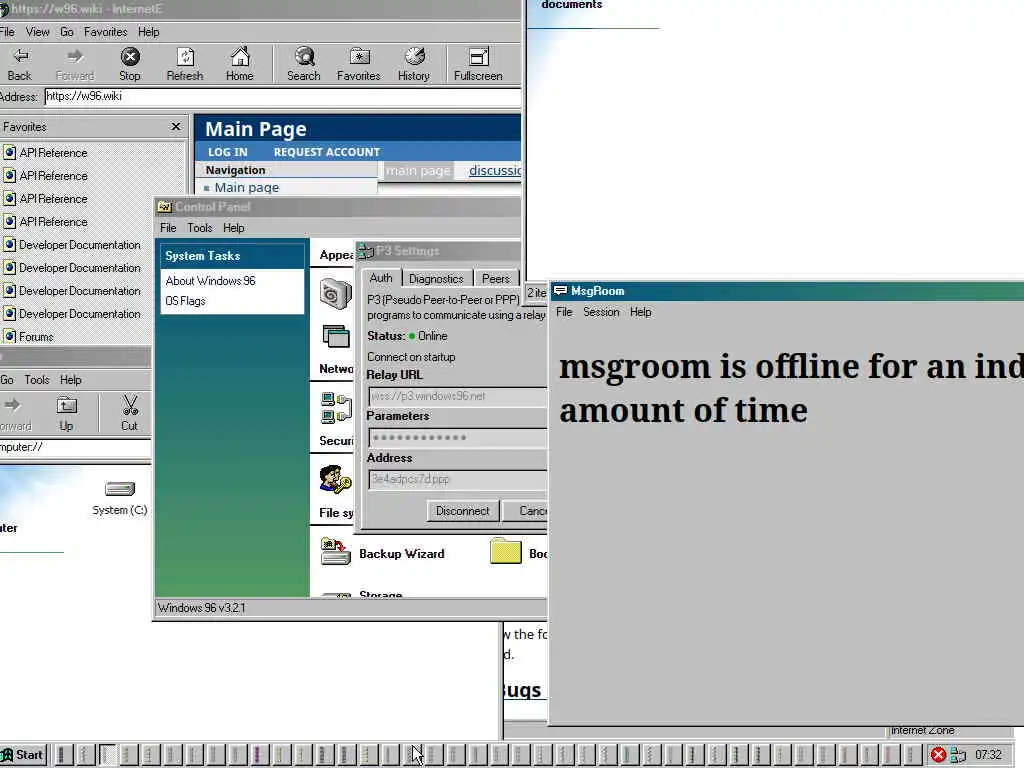Open Search in browser toolbar
This screenshot has width=1024, height=768.
tap(304, 64)
